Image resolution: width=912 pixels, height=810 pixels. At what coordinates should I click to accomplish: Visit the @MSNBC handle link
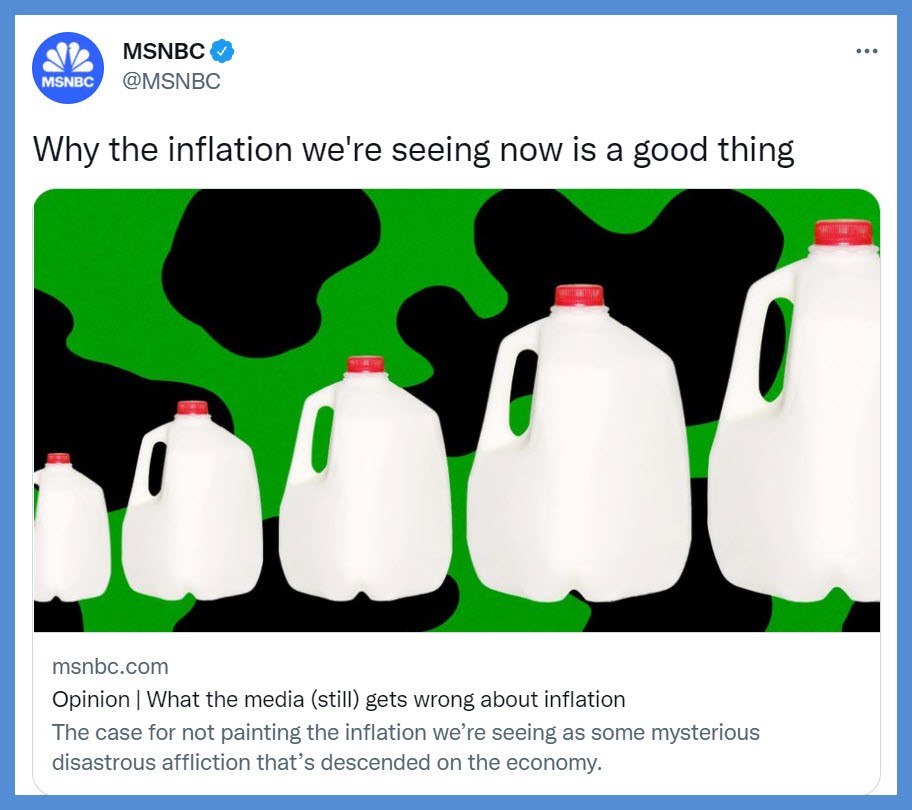pyautogui.click(x=171, y=81)
